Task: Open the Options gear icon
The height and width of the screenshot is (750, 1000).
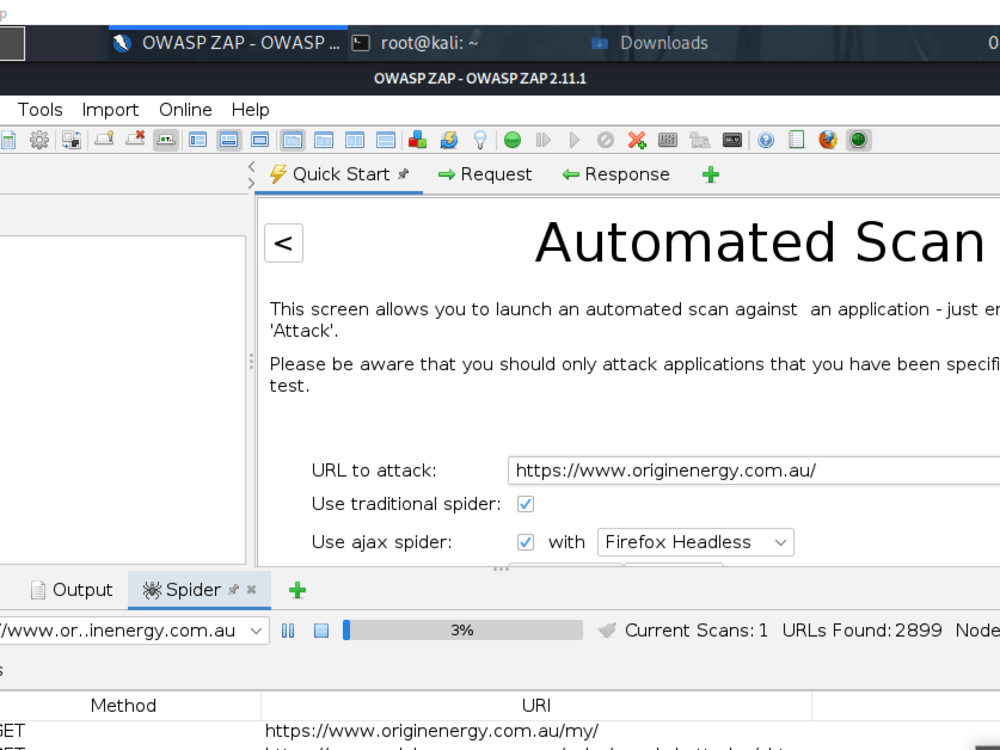Action: click(x=39, y=140)
